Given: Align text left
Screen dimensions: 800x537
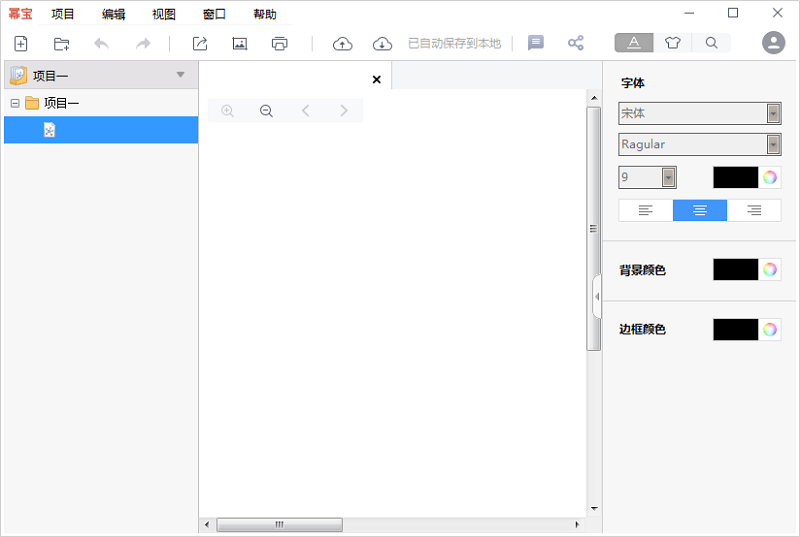Looking at the screenshot, I should [645, 210].
